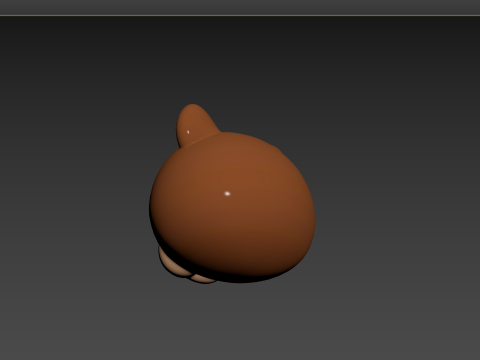The image size is (480, 360).
Task: Select the large brown rounded body mesh
Action: click(232, 207)
